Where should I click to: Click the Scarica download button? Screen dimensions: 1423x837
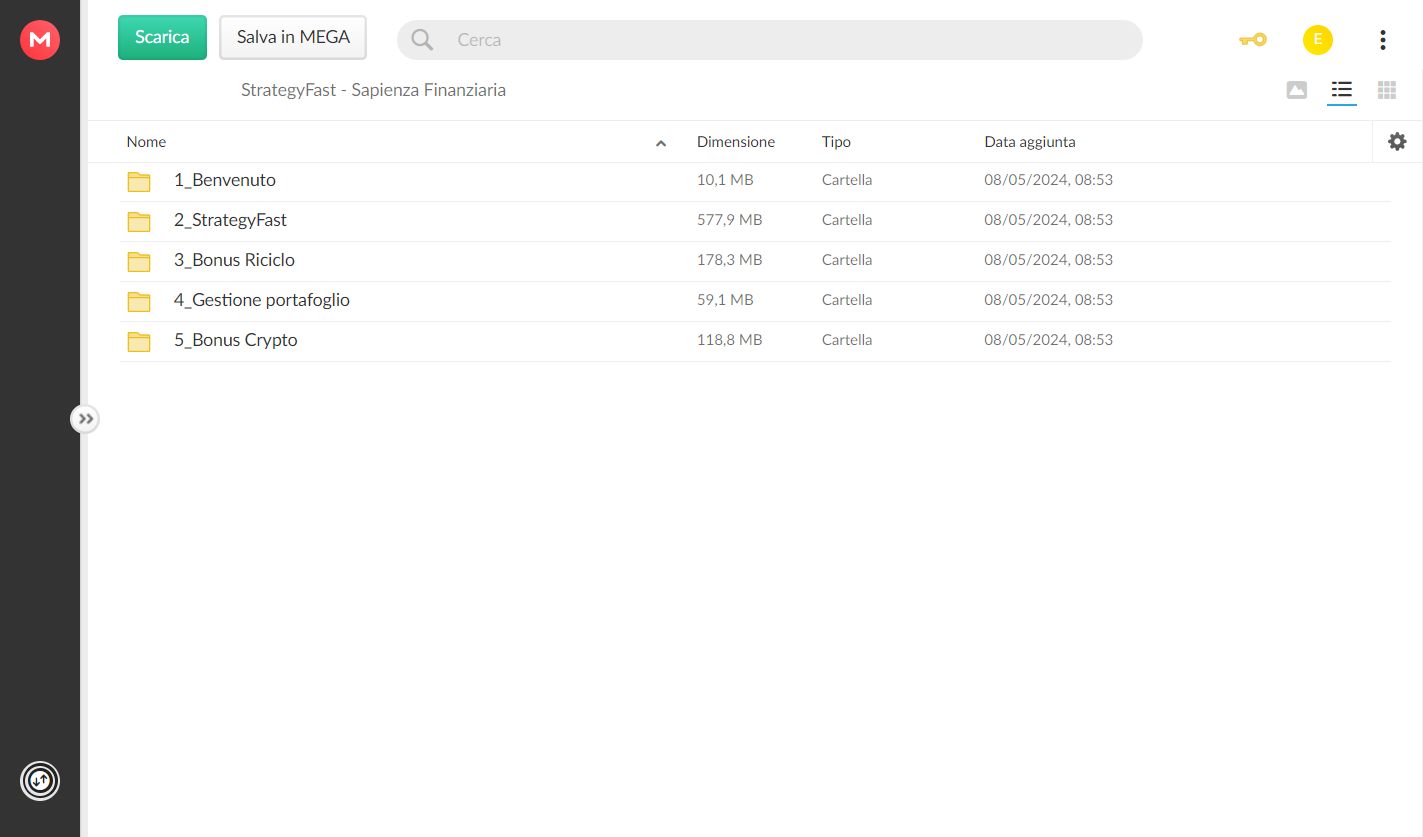[162, 37]
